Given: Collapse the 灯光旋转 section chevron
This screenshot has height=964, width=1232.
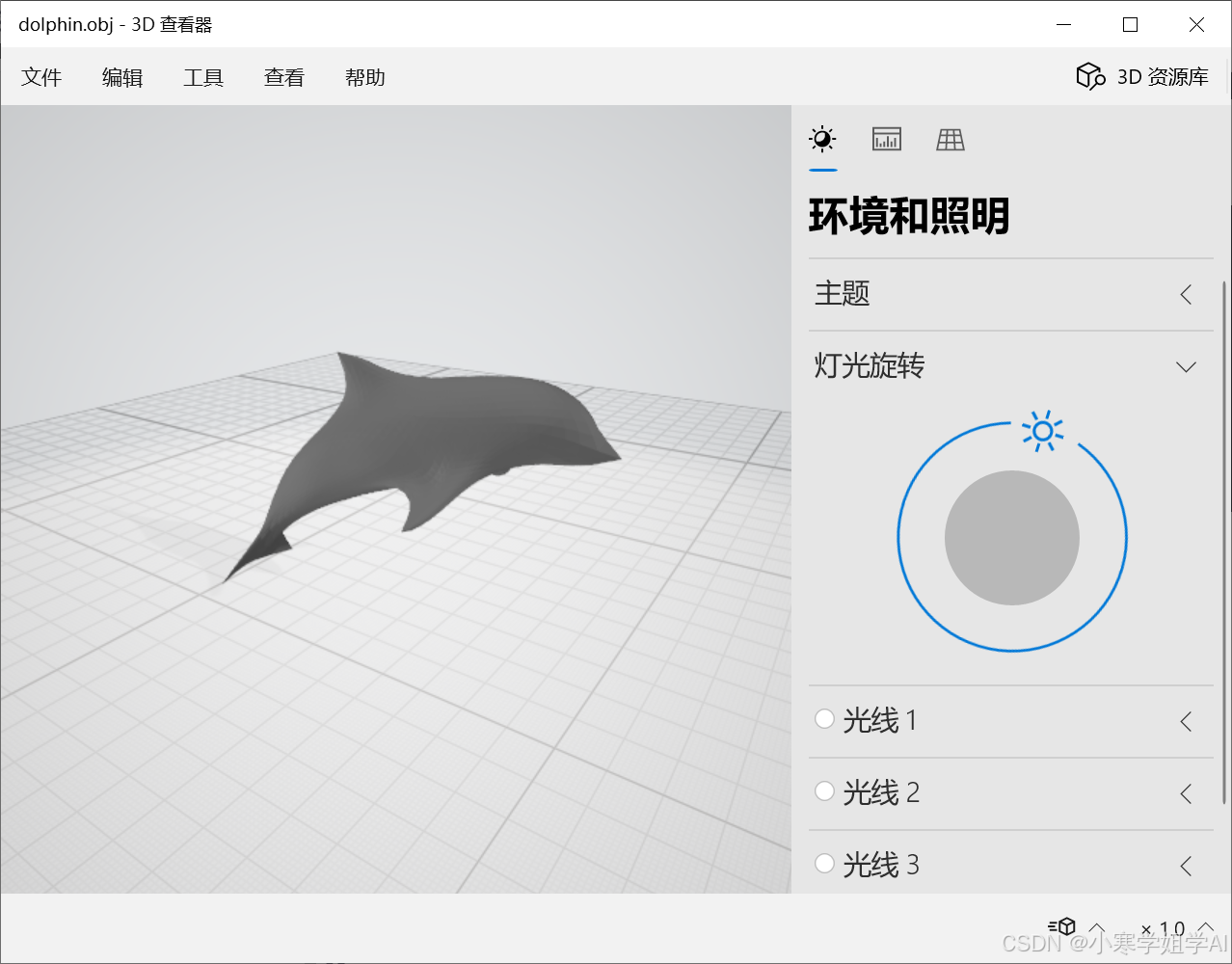Looking at the screenshot, I should [1187, 367].
